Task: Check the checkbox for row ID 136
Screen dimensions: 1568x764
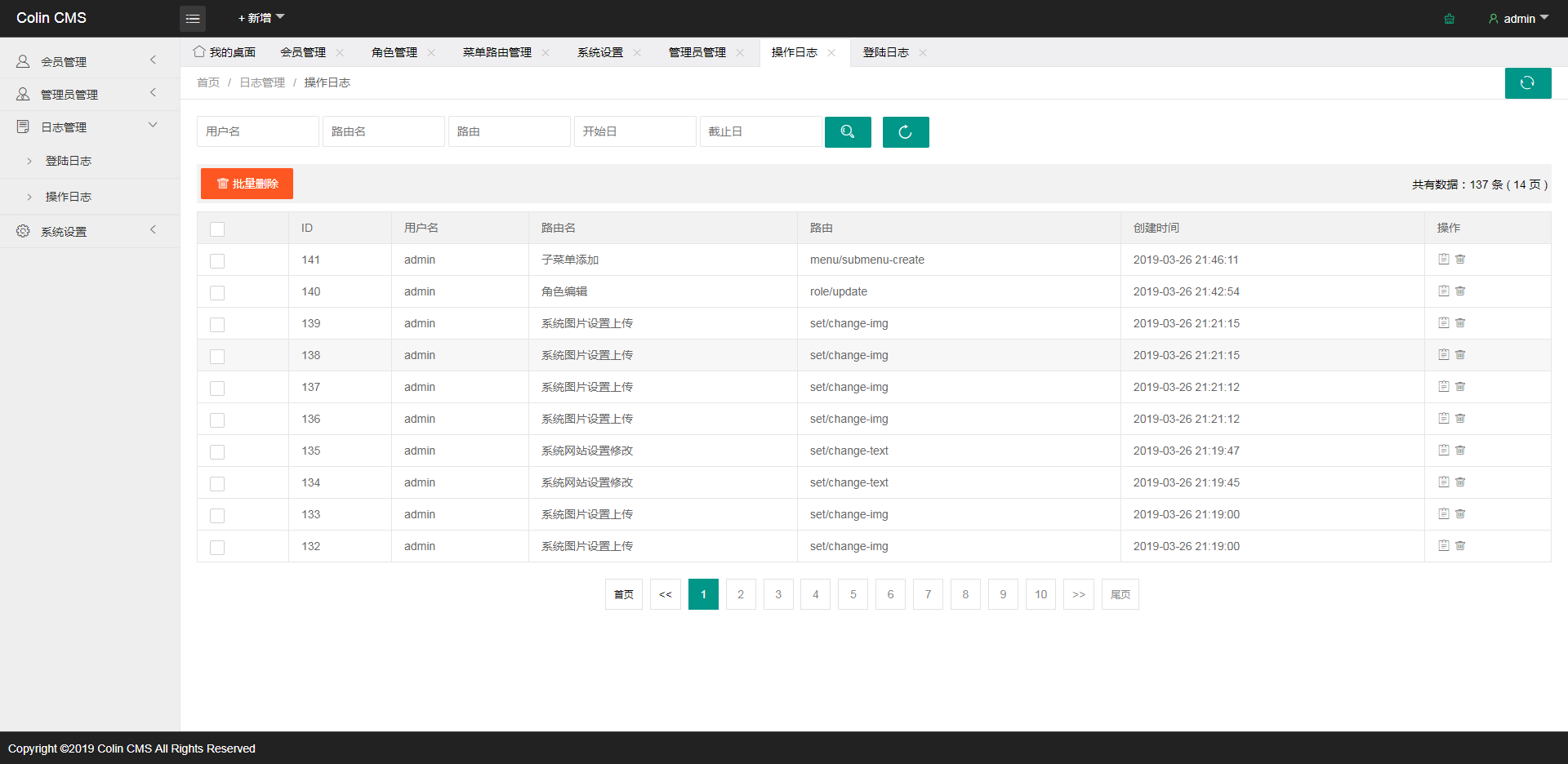Action: pyautogui.click(x=217, y=420)
